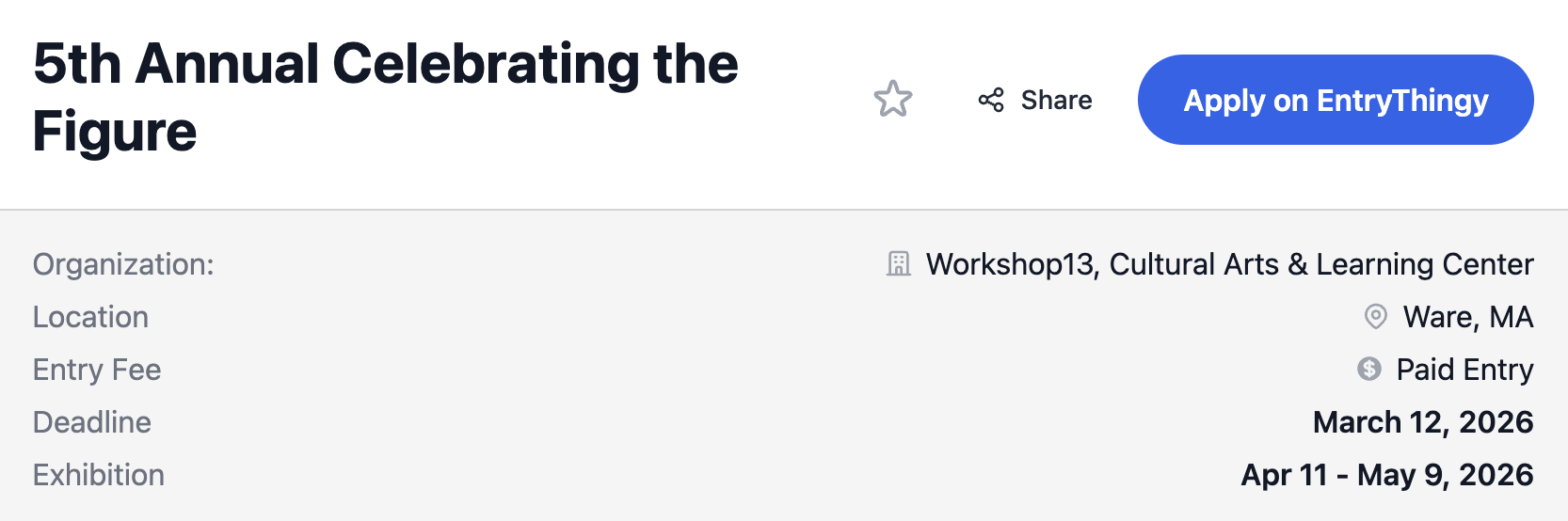Click the word EntryThingy on the blue button
Image resolution: width=1568 pixels, height=521 pixels.
click(1402, 101)
